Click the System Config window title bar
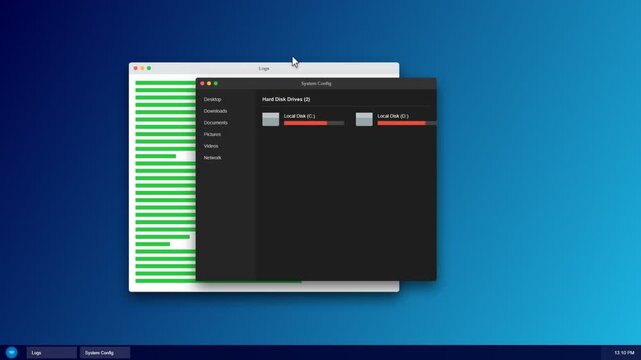The height and width of the screenshot is (360, 641). pyautogui.click(x=316, y=83)
